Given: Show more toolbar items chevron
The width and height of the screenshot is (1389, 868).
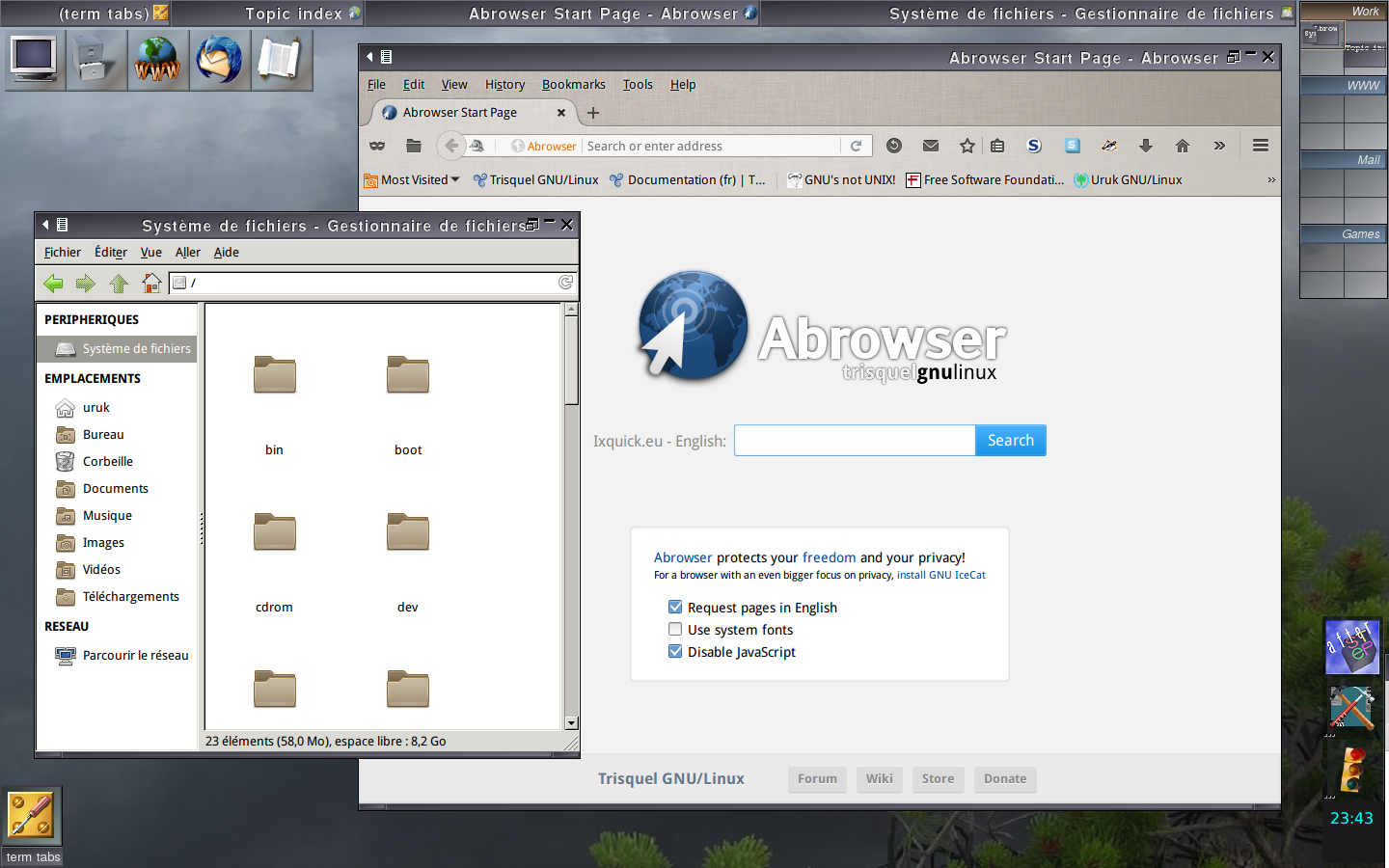Looking at the screenshot, I should click(1219, 146).
